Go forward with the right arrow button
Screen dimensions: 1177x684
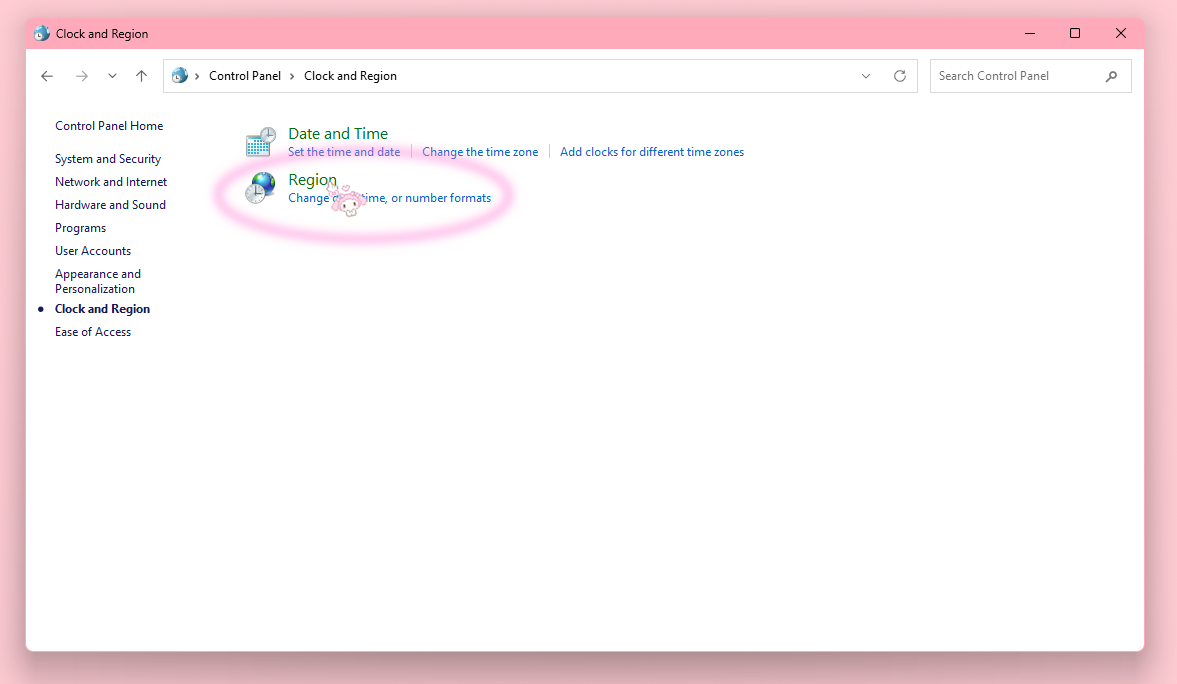(82, 76)
